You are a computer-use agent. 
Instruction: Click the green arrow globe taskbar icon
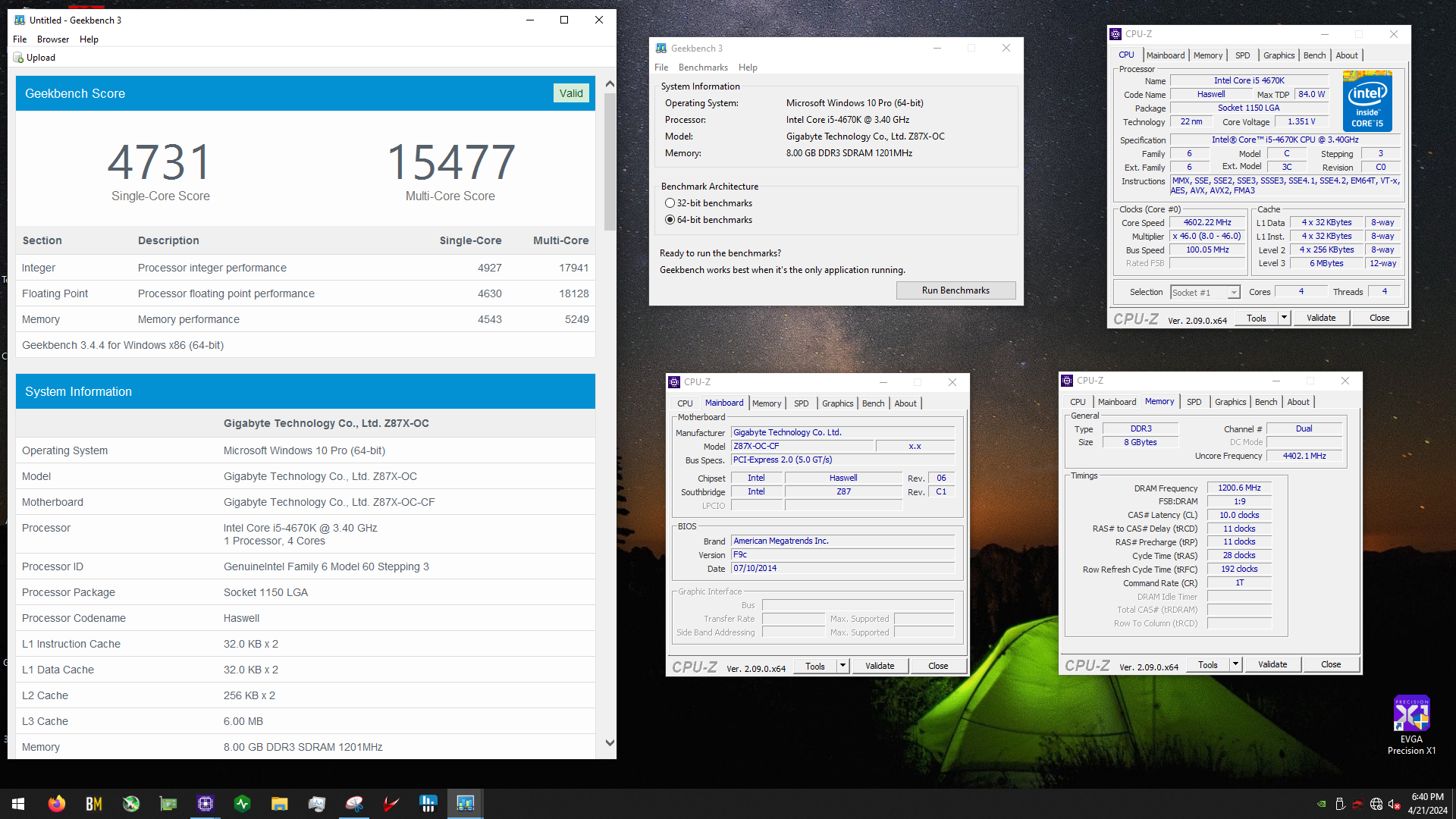click(x=131, y=804)
